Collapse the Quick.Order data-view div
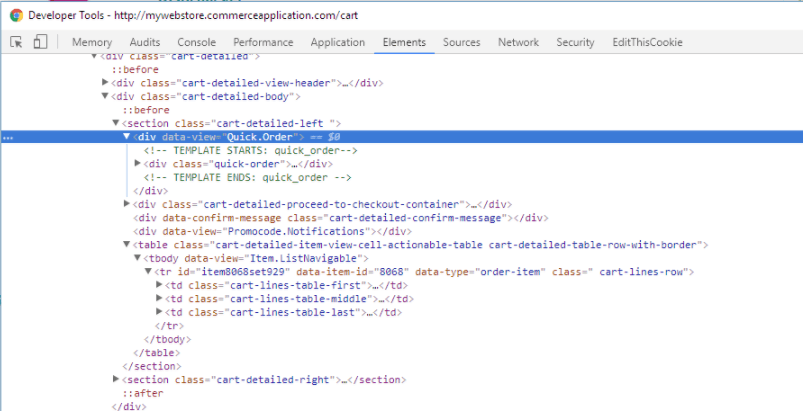 tap(127, 136)
